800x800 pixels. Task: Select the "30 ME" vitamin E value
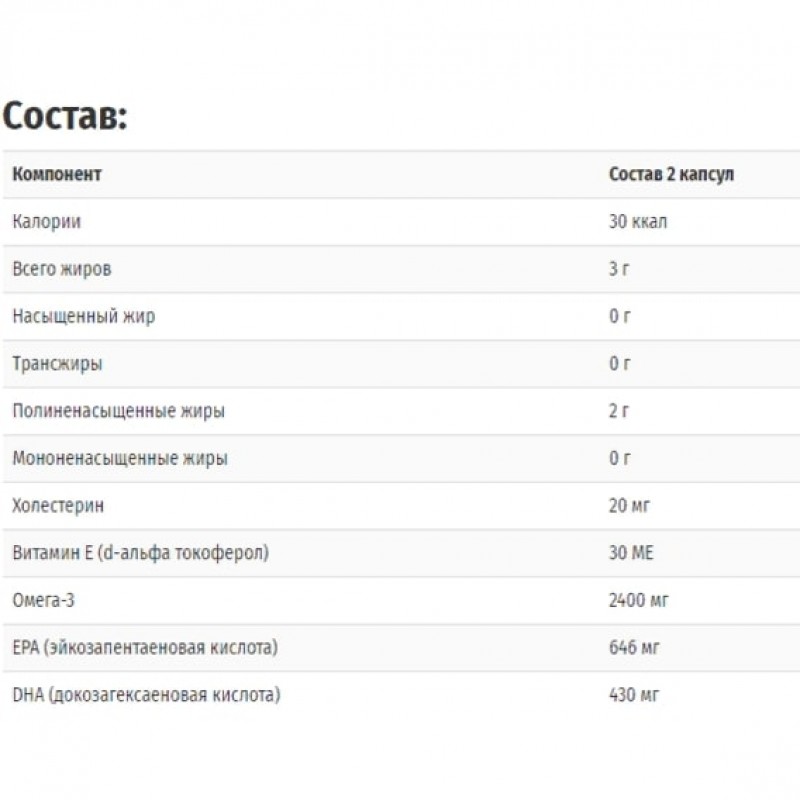[x=631, y=553]
